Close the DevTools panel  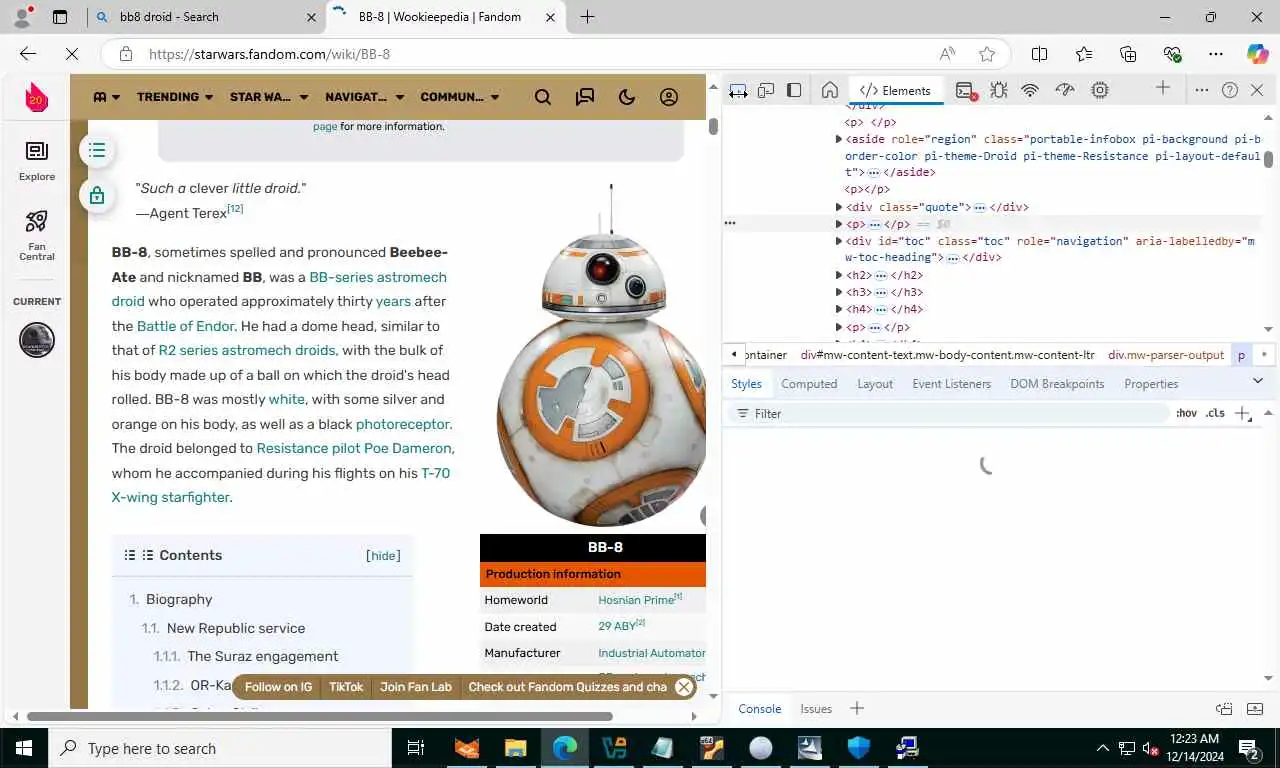click(x=1257, y=91)
